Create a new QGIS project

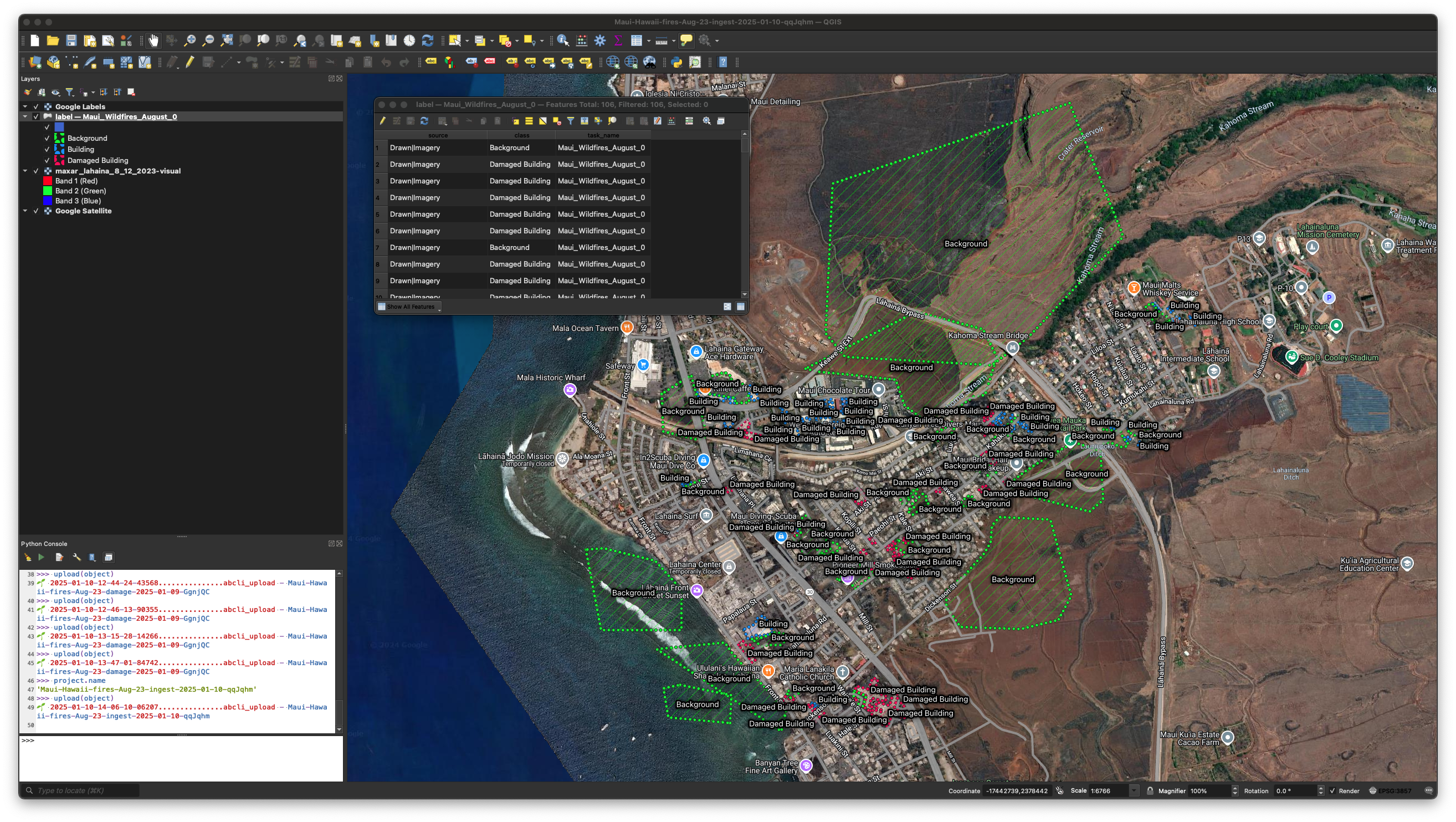[x=34, y=40]
